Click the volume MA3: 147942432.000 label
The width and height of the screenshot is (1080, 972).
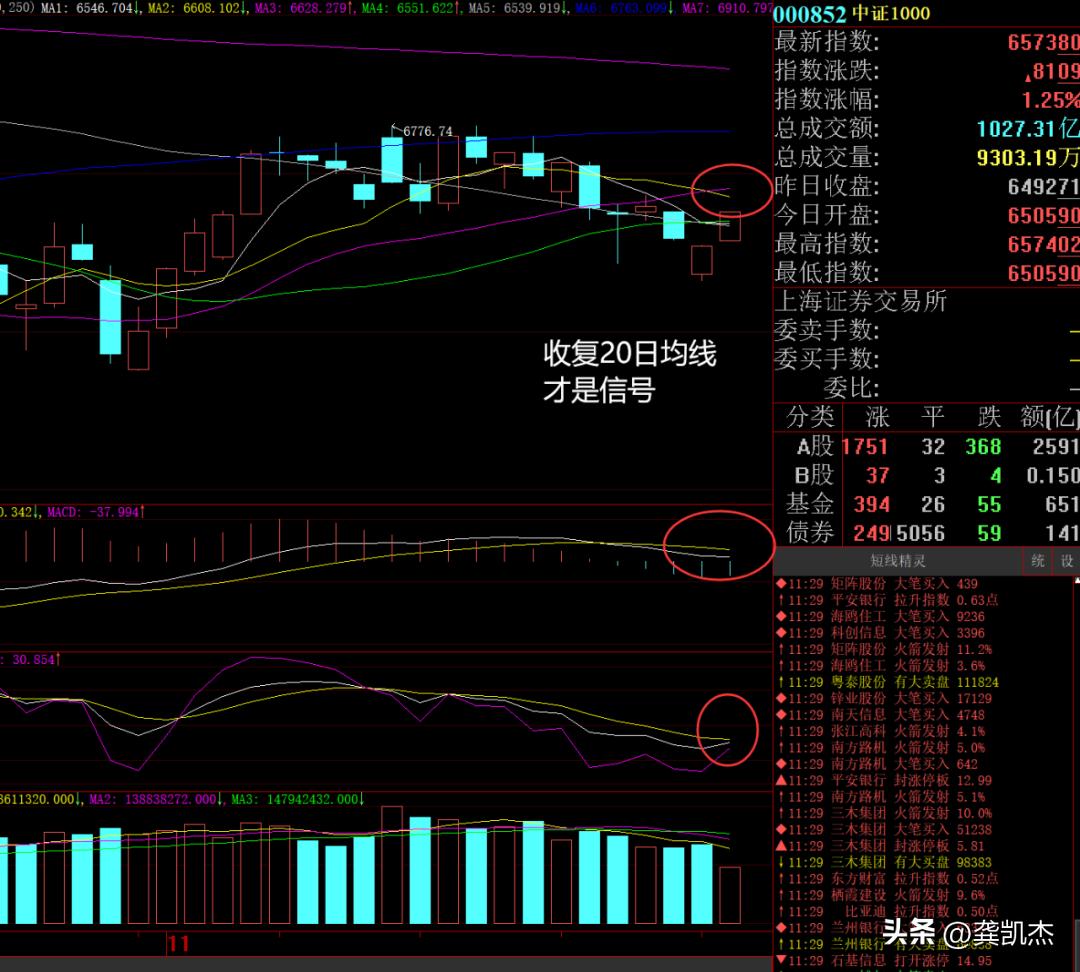click(298, 799)
